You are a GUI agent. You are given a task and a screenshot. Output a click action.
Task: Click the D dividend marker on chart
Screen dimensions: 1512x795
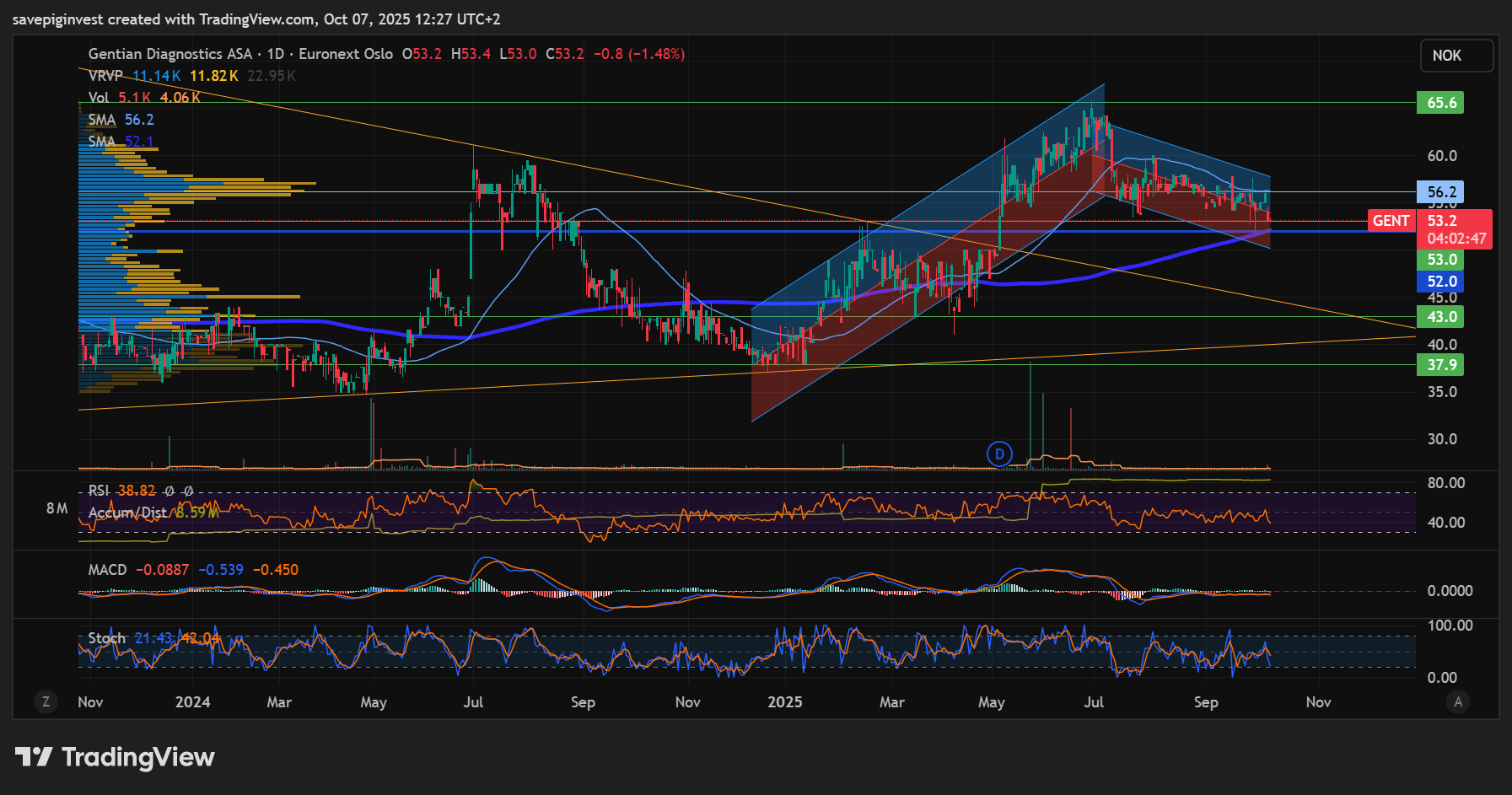(x=999, y=454)
